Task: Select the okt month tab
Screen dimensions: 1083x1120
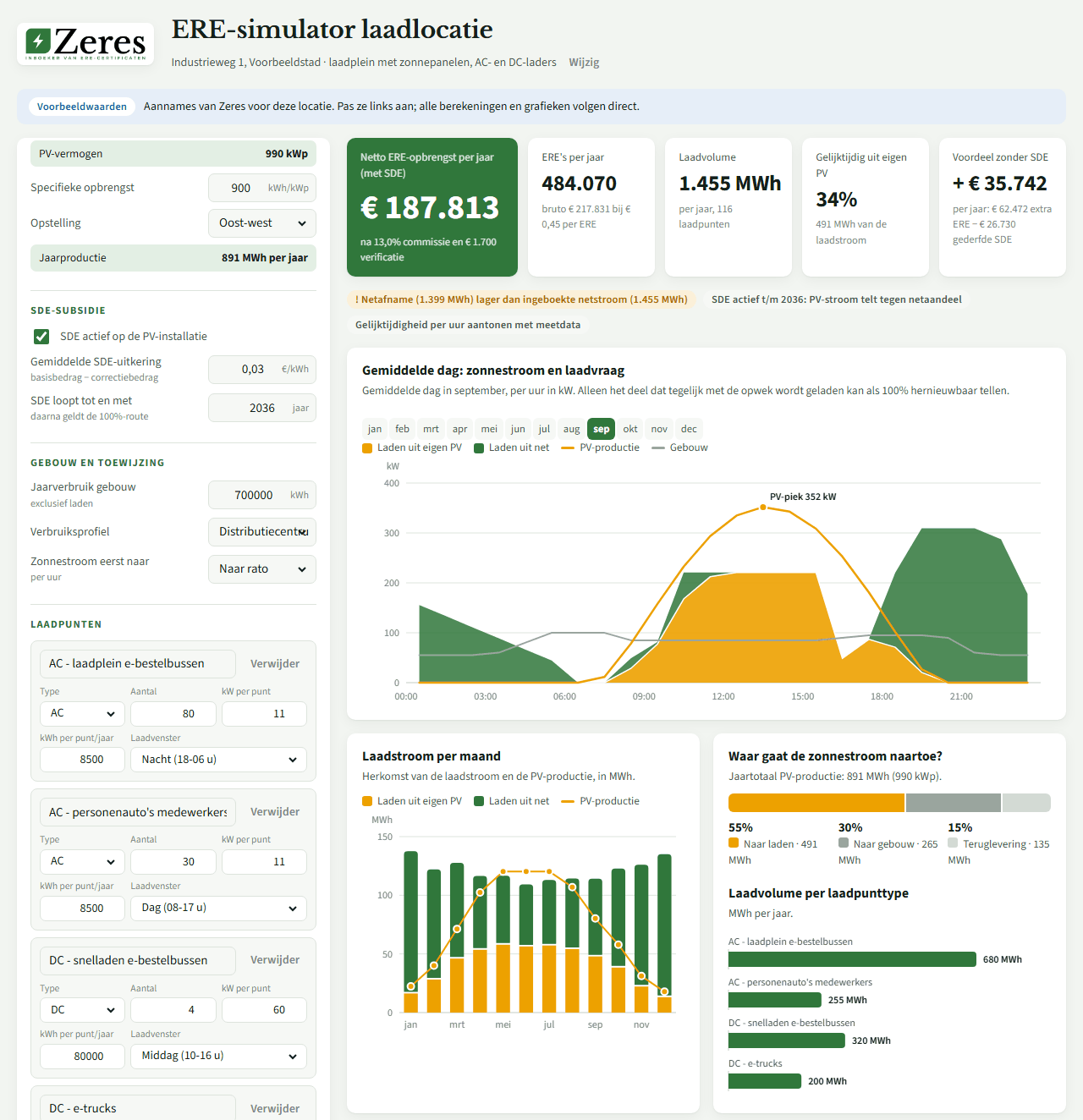Action: (x=630, y=429)
